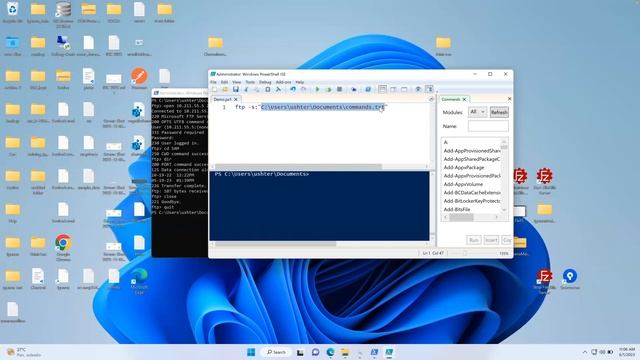Click the Paste clipboard icon in ISE toolbar
Screen dimensions: 640x360
coord(268,89)
